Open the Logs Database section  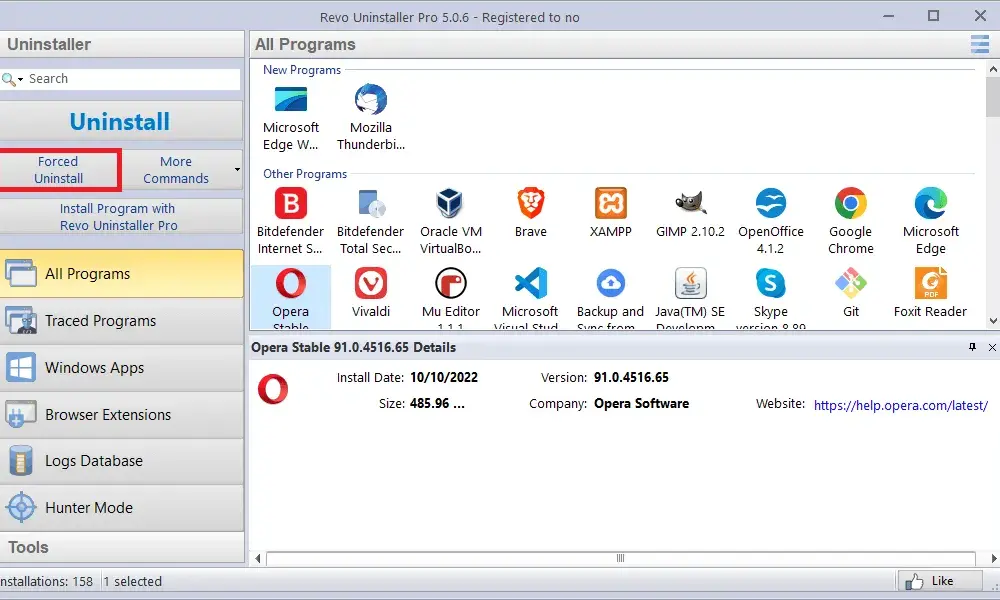click(x=121, y=461)
